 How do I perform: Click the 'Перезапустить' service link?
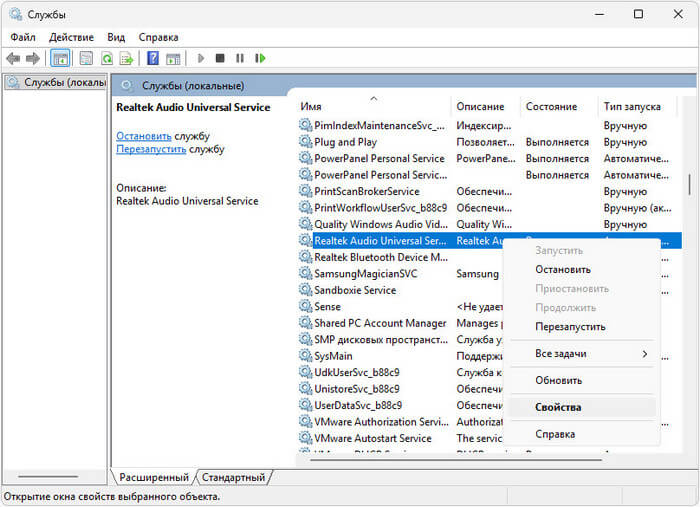151,149
